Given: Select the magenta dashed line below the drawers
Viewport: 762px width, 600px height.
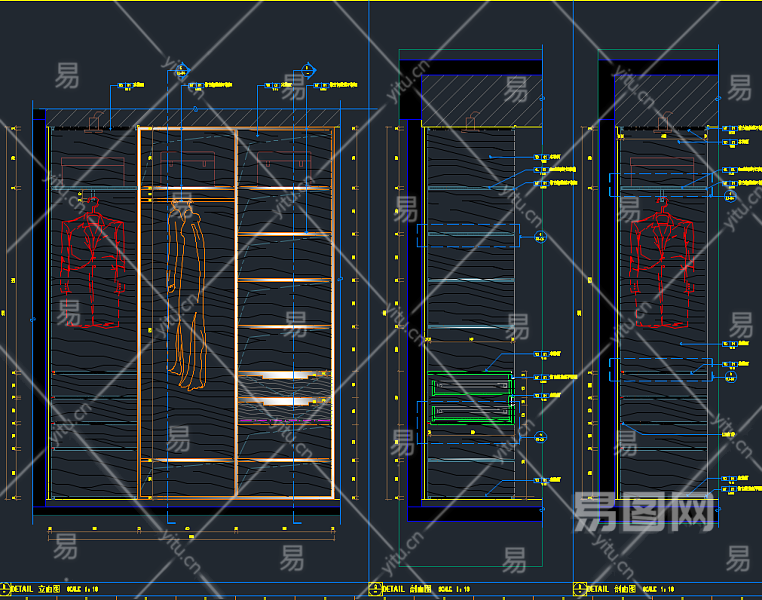Looking at the screenshot, I should click(x=284, y=420).
